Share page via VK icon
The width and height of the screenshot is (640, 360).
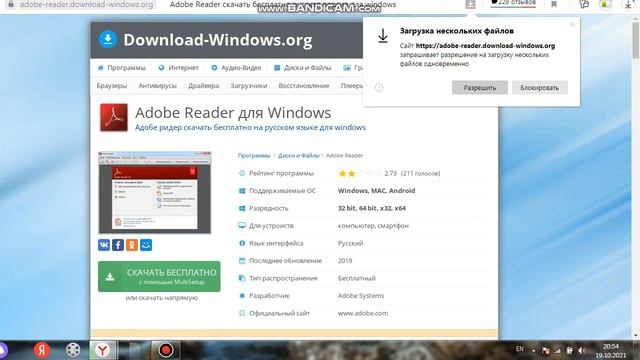104,245
